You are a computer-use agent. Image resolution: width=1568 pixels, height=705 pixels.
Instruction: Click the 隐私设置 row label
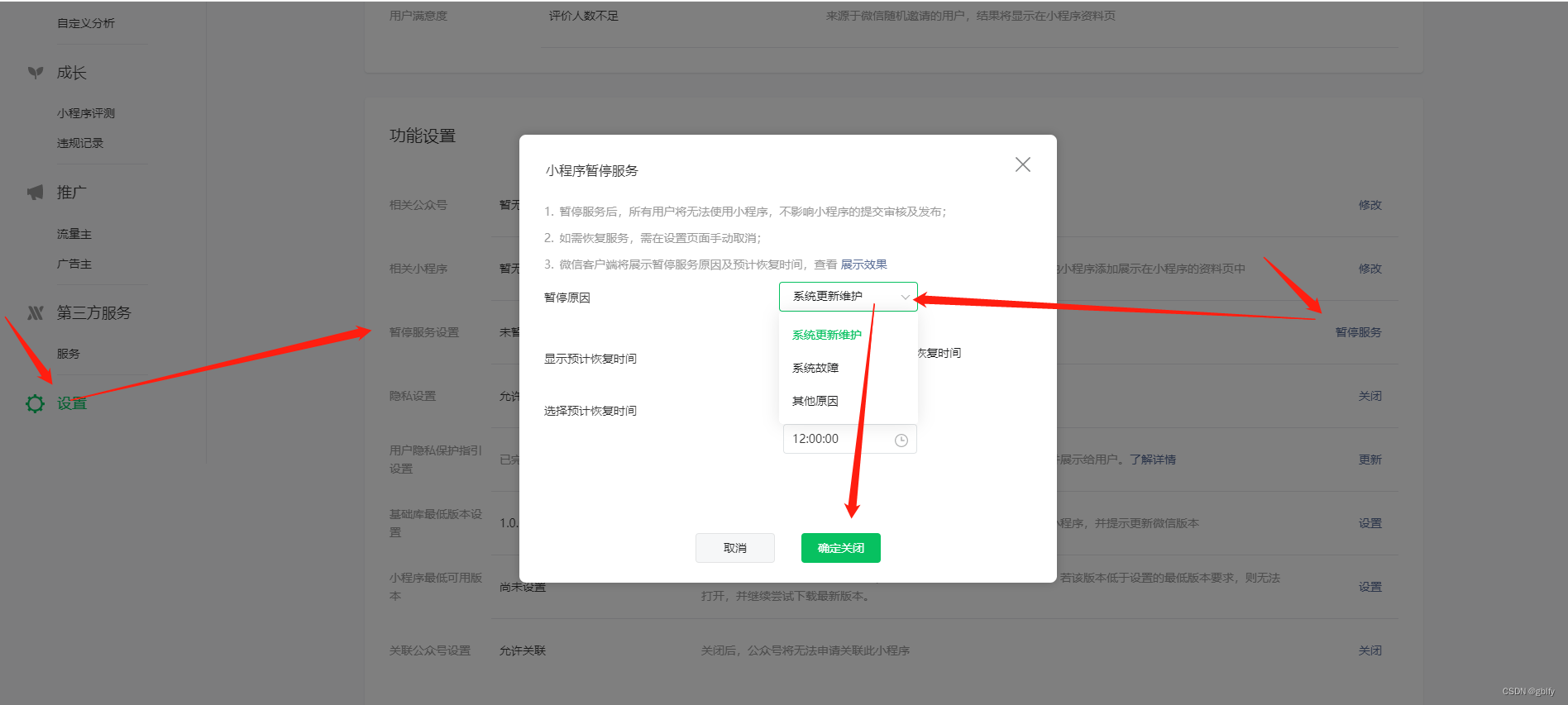click(x=413, y=396)
